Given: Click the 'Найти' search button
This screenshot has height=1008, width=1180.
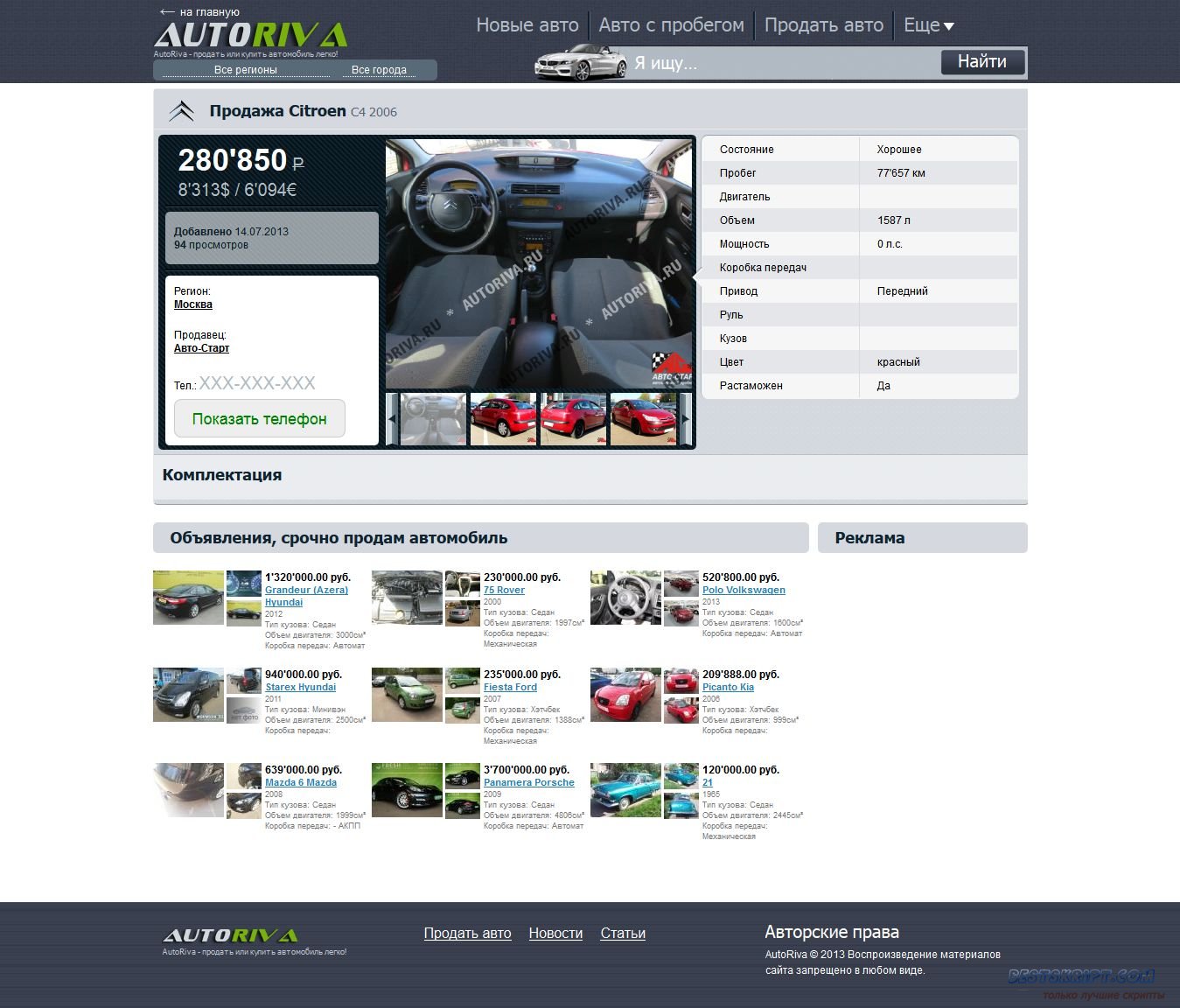Looking at the screenshot, I should [982, 62].
